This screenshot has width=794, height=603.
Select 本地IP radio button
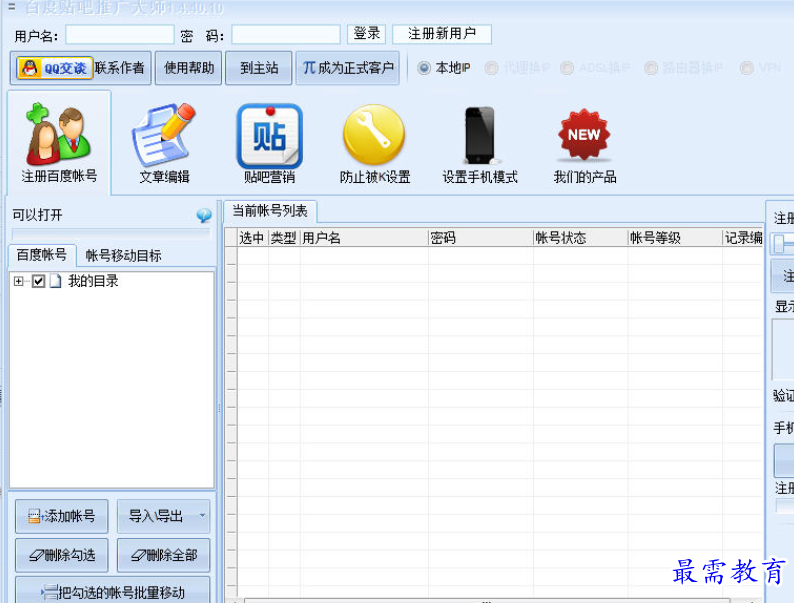click(424, 68)
